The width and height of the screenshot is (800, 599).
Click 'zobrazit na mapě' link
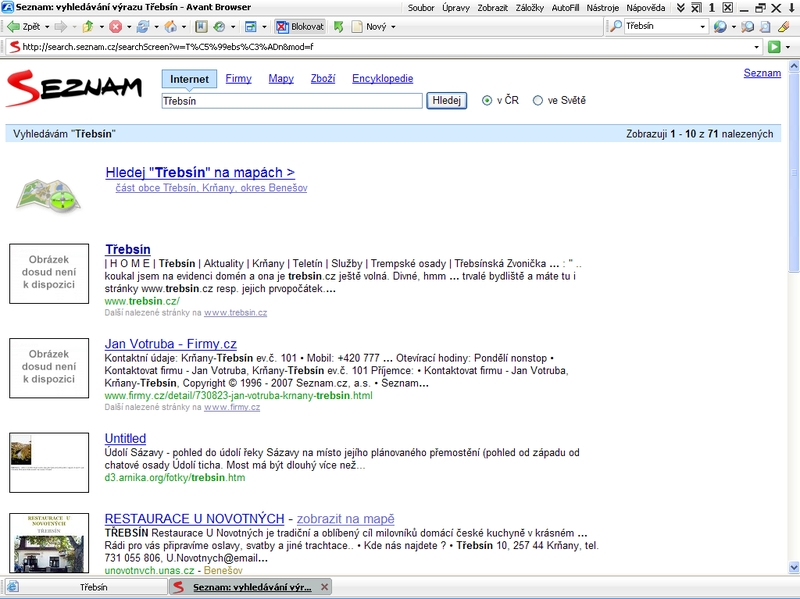[345, 518]
